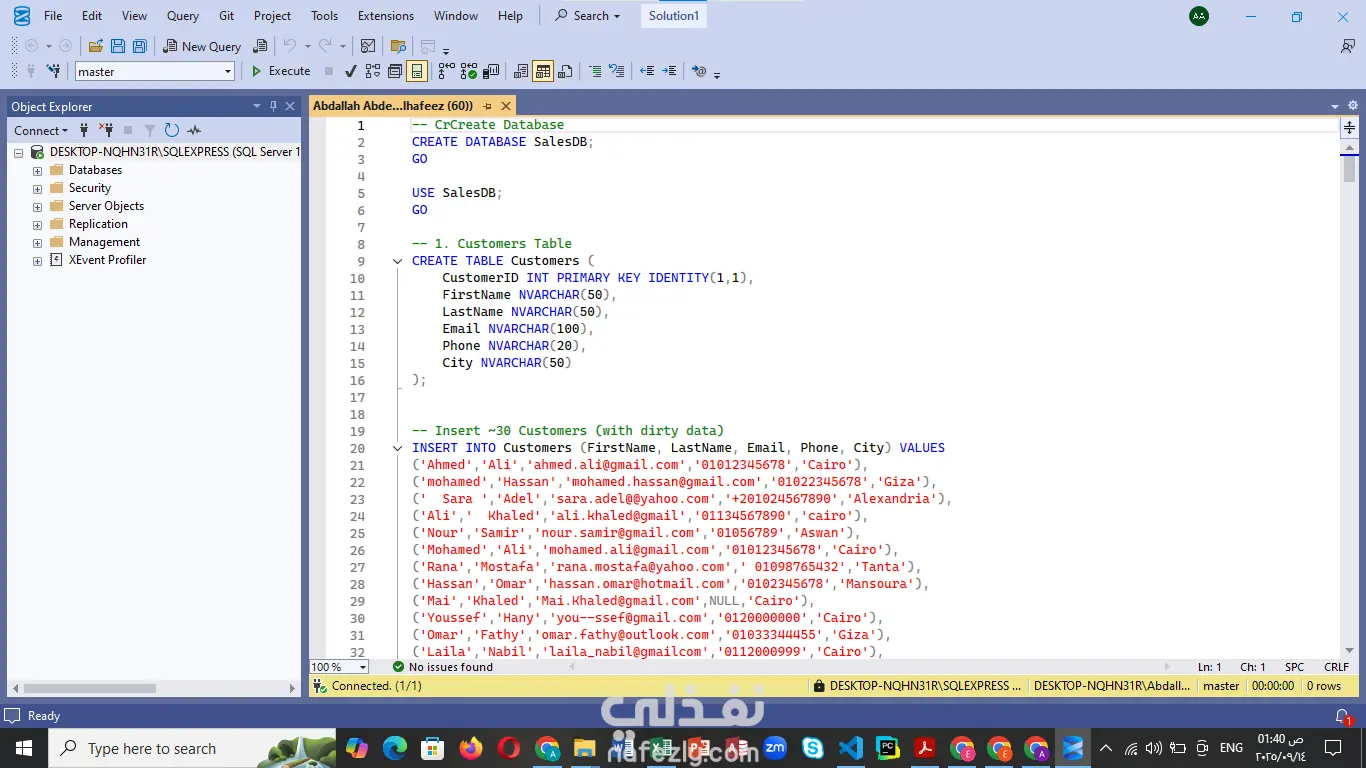Switch output to Results to File

[x=565, y=71]
